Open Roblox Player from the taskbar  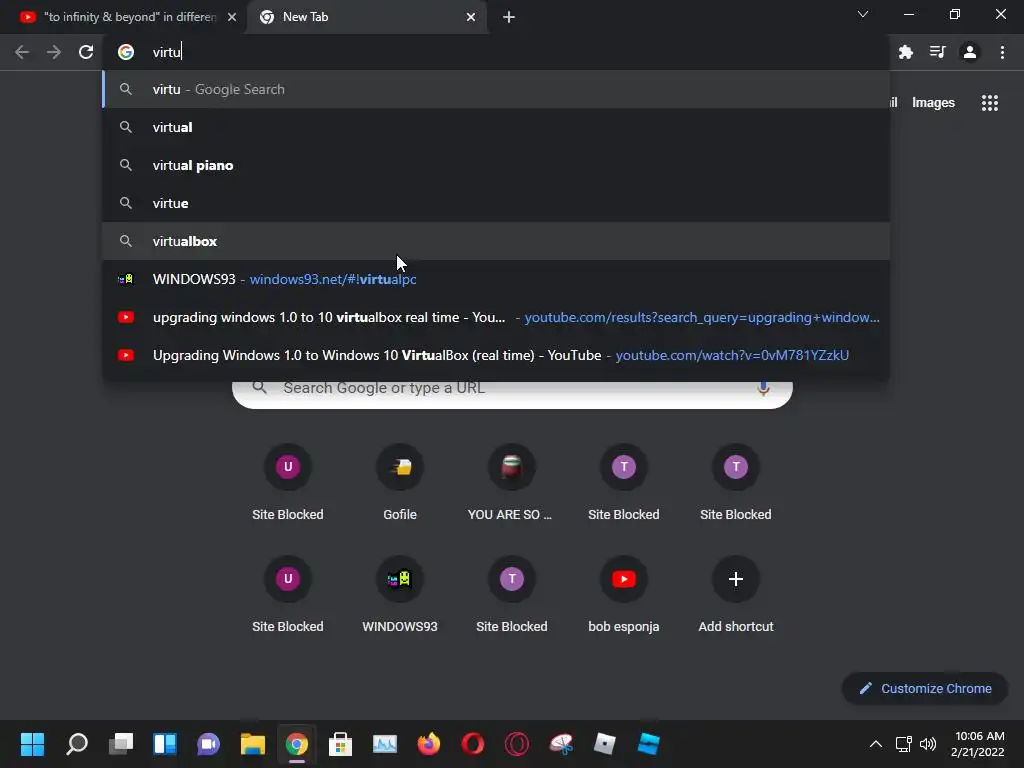coord(605,744)
